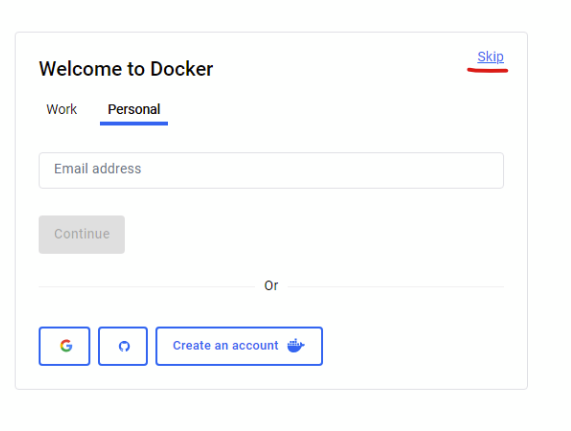Click the Create an account button
The height and width of the screenshot is (431, 571).
tap(239, 346)
